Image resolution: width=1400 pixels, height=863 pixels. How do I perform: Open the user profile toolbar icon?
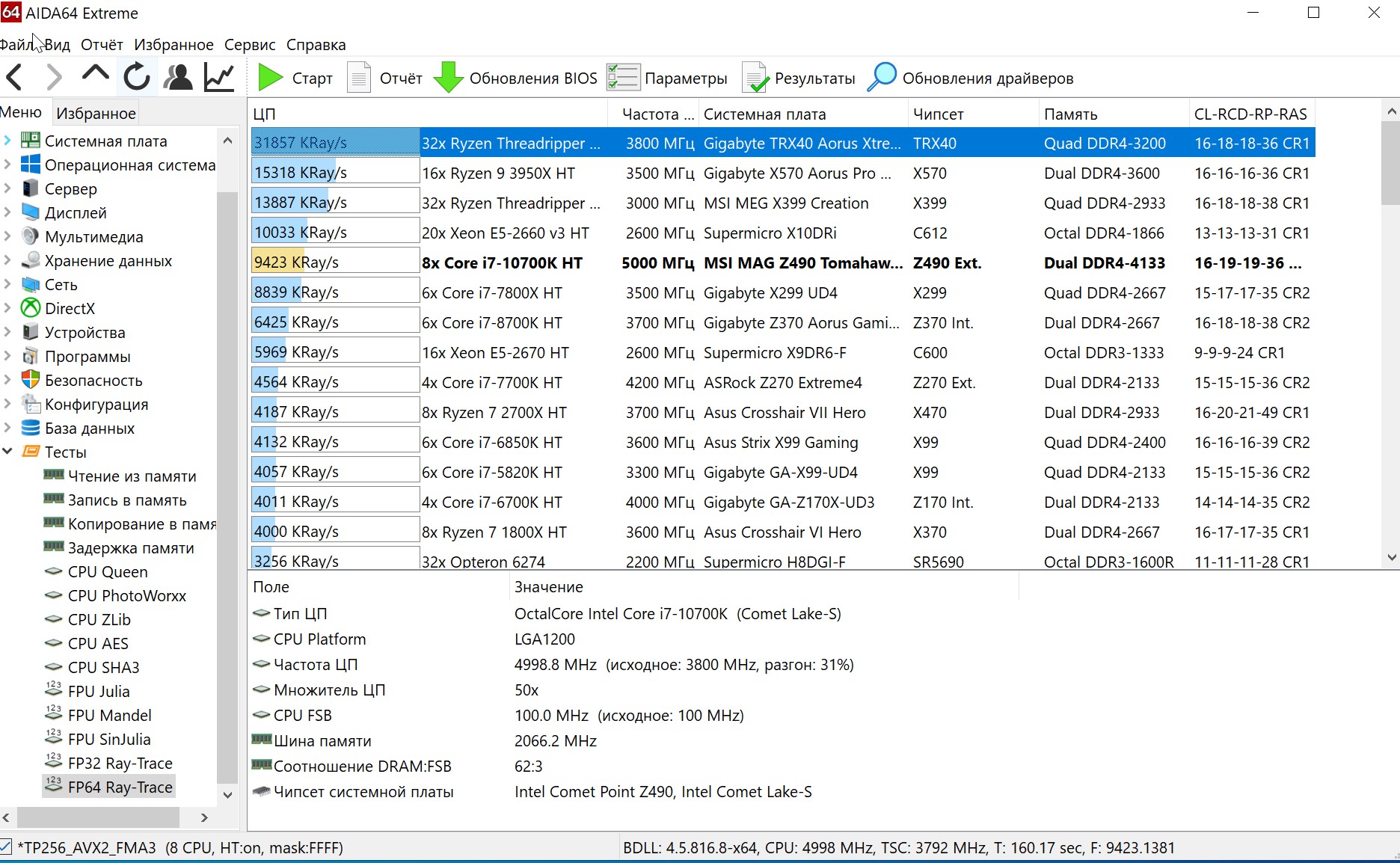(x=178, y=77)
